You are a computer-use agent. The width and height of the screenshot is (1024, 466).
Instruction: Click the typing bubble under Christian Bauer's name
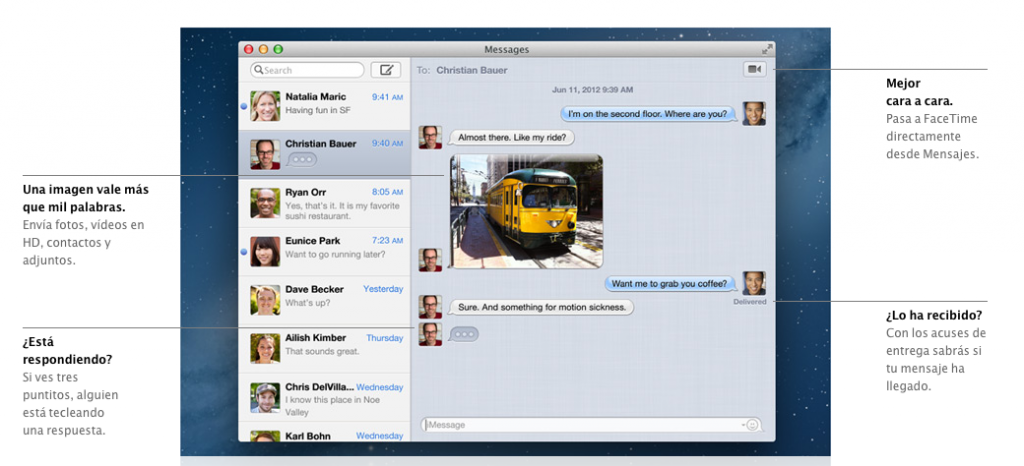coord(301,159)
